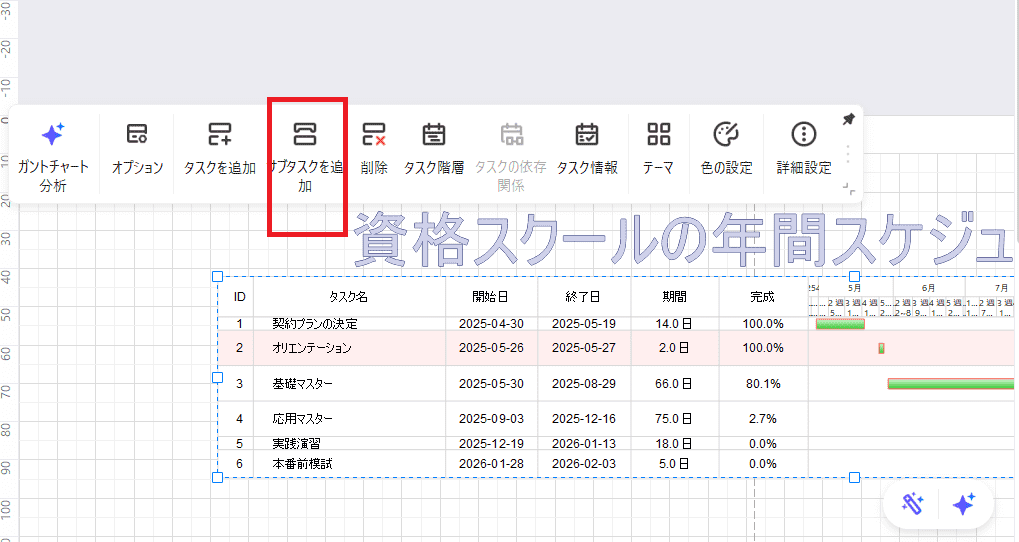1019x542 pixels.
Task: Open 色の設定 palette
Action: [726, 135]
